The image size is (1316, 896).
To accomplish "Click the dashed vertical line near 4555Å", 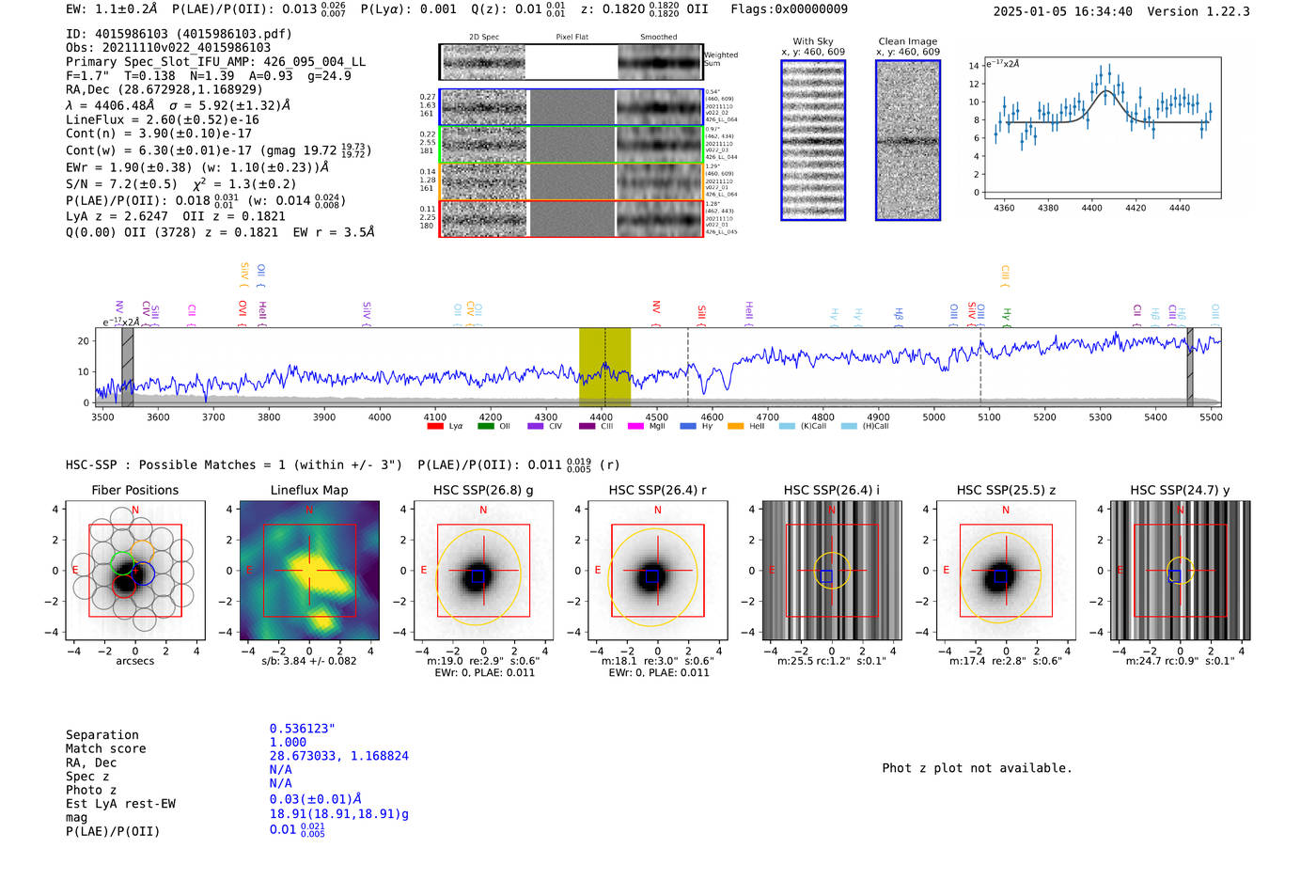I will pos(688,367).
